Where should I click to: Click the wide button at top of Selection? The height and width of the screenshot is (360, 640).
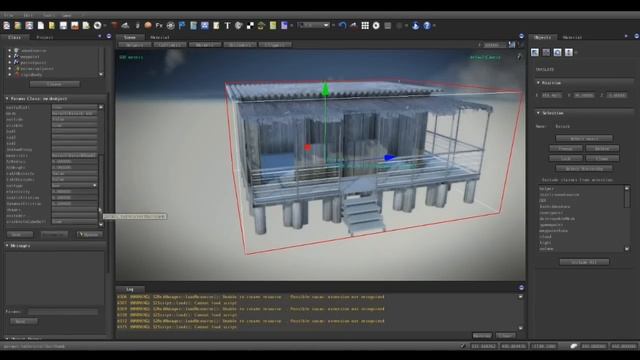[x=584, y=138]
